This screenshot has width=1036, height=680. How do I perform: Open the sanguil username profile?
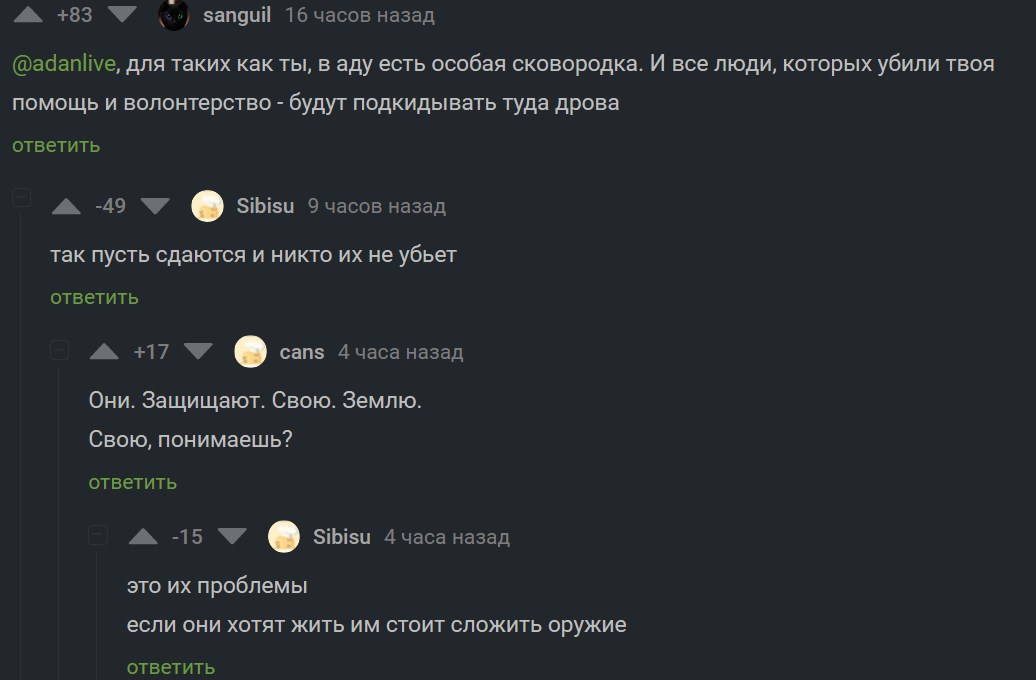point(236,15)
